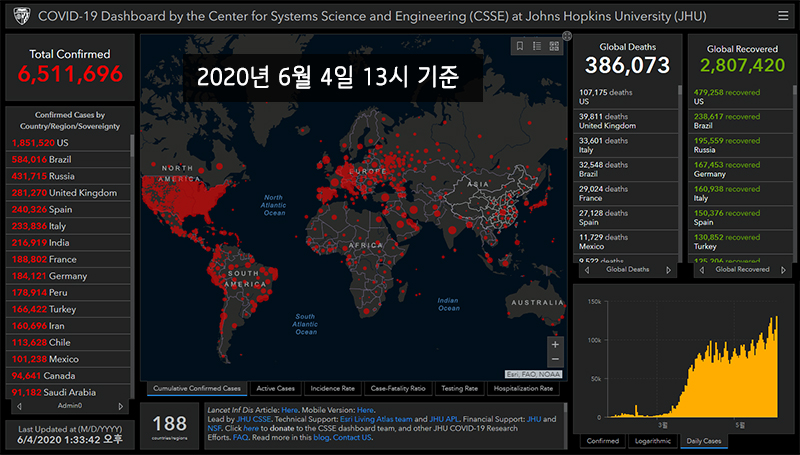800x455 pixels.
Task: Open the FAQ link
Action: [240, 438]
